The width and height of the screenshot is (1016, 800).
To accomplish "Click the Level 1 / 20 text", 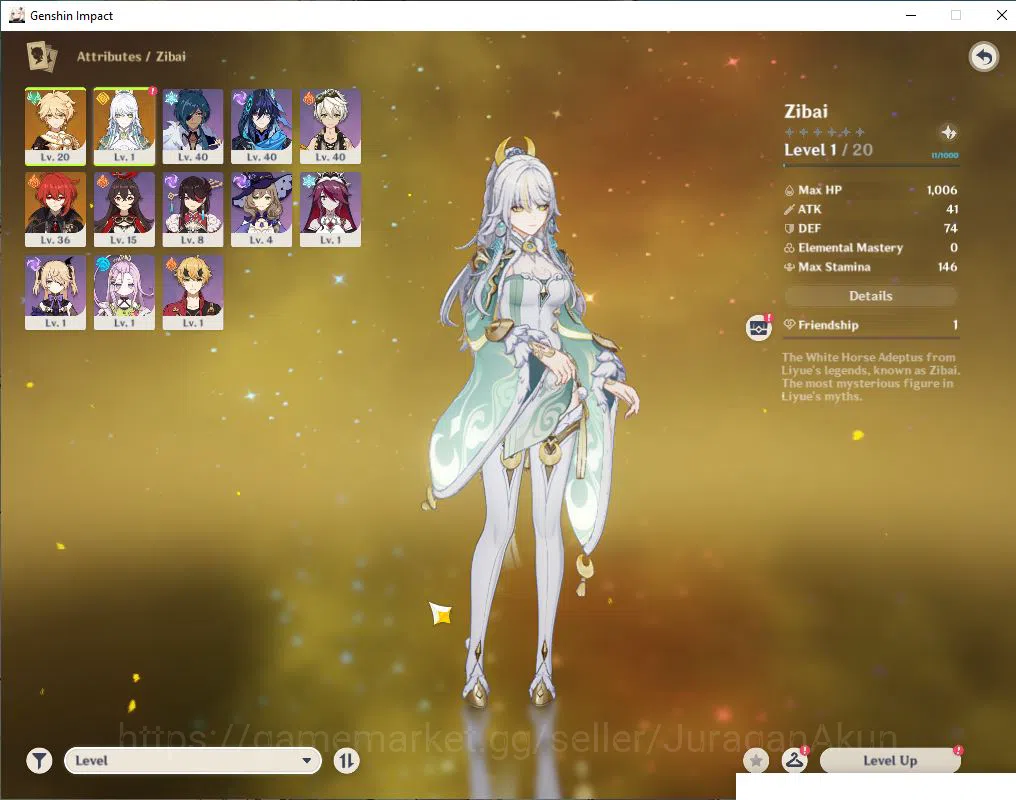I will point(828,150).
